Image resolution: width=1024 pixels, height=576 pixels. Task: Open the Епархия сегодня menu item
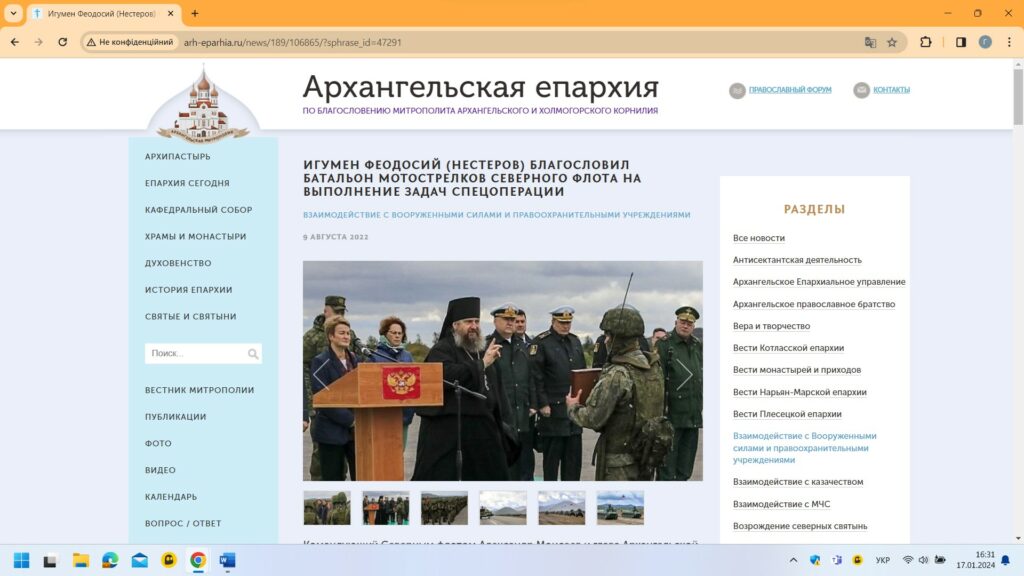tap(187, 184)
